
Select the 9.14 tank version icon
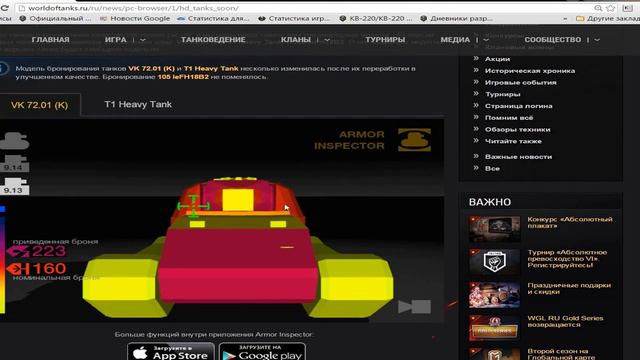click(x=14, y=164)
